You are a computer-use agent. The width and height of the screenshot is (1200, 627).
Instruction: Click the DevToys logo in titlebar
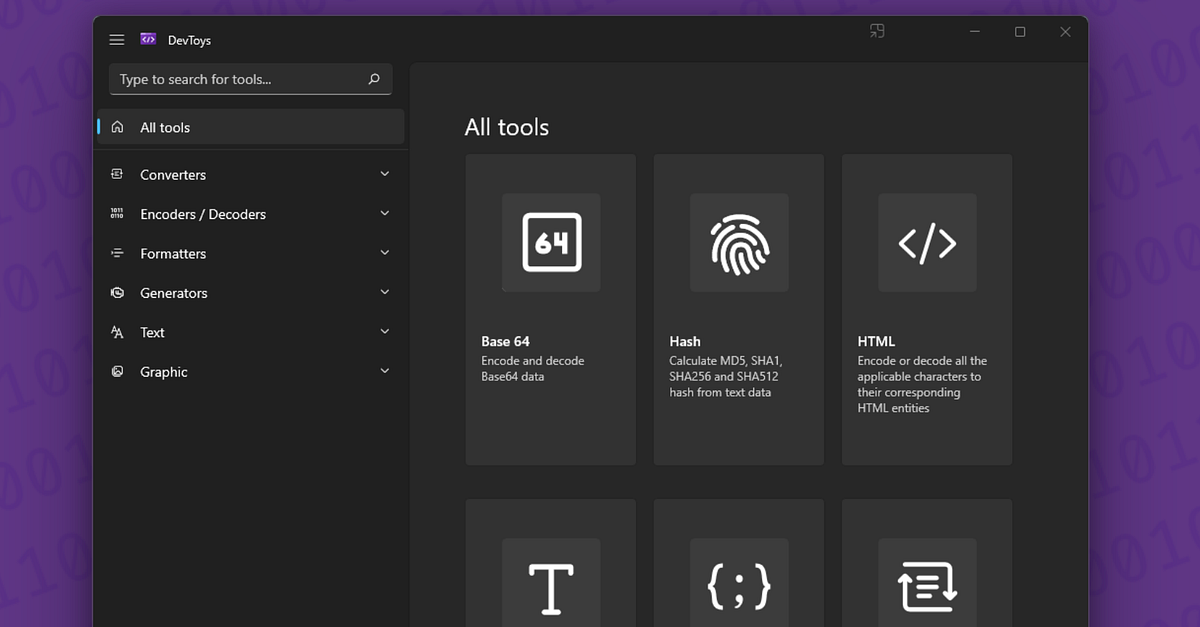point(147,38)
